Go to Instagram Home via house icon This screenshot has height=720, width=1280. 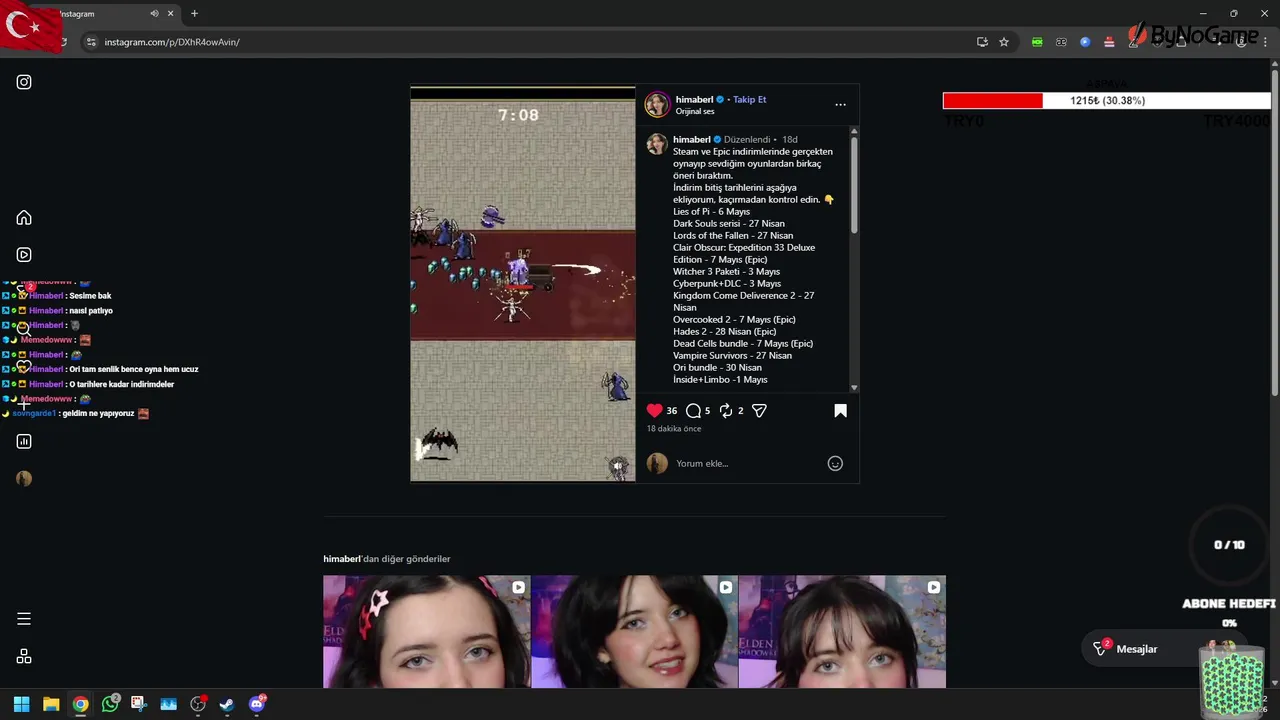click(x=24, y=218)
